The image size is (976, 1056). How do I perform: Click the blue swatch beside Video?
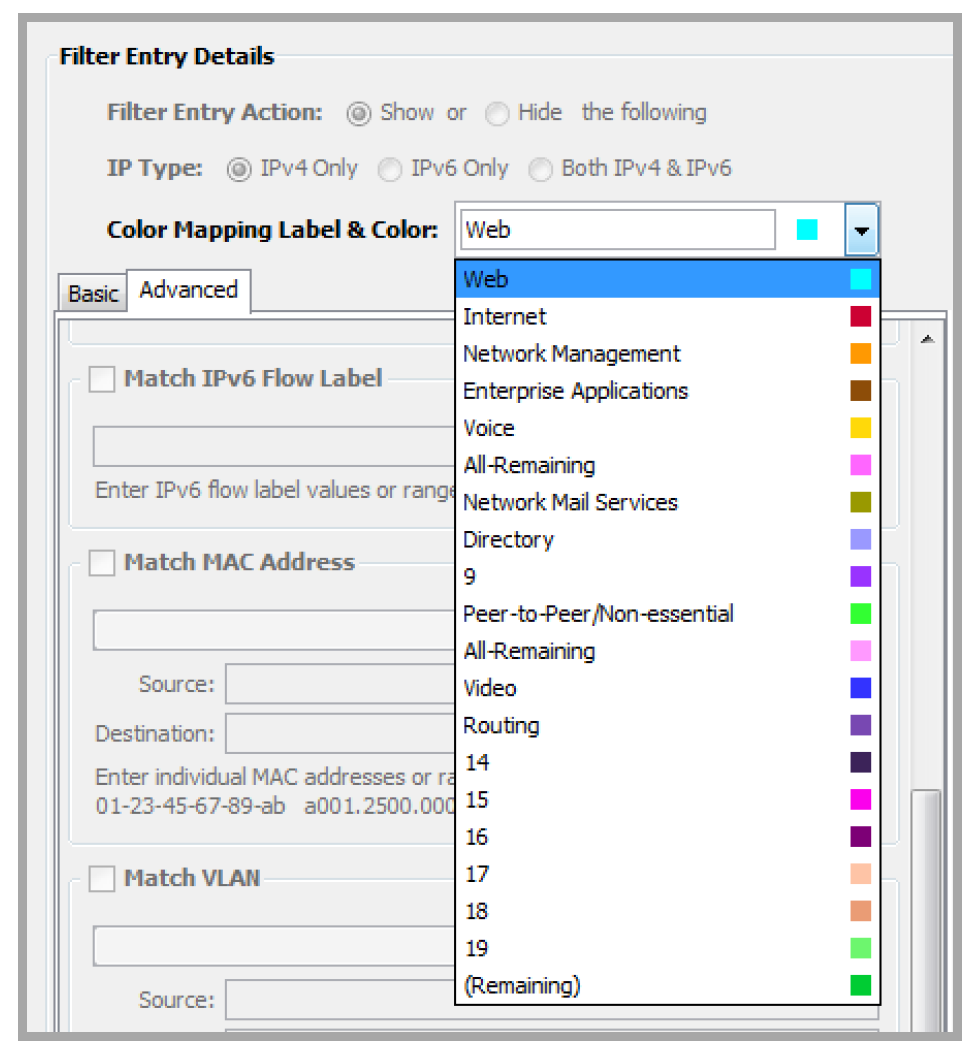858,688
